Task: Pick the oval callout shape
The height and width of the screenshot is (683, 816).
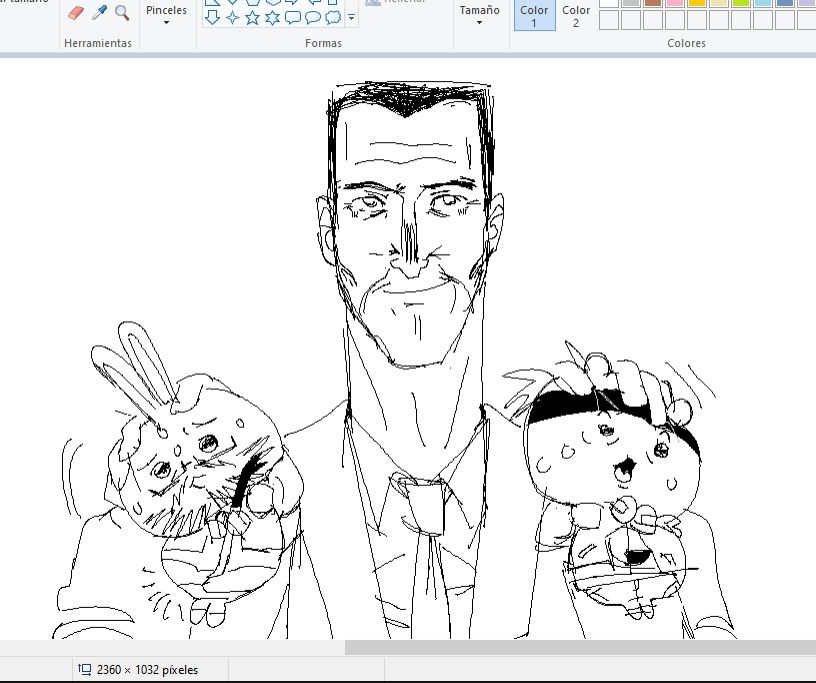Action: pos(312,18)
